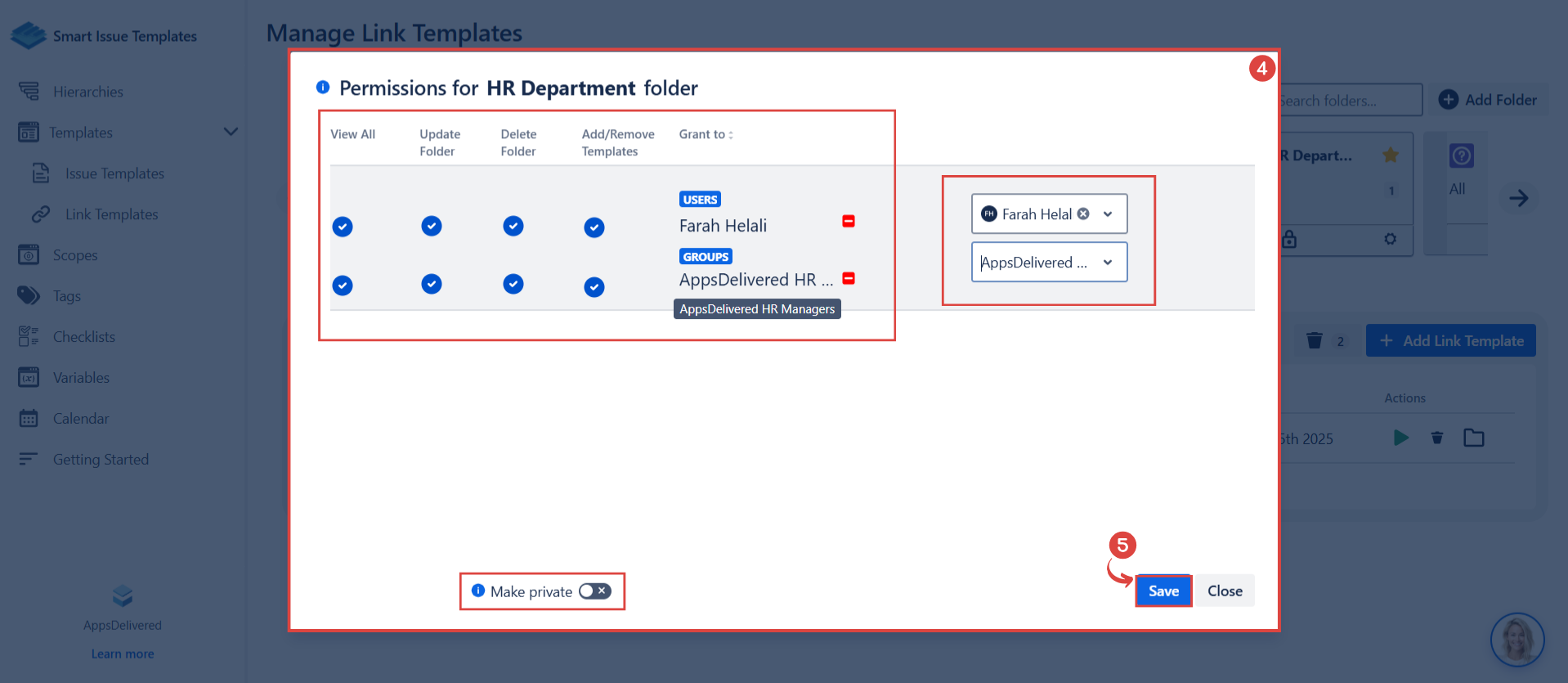Uncheck View All for Farah Helali
The width and height of the screenshot is (1568, 683).
coord(343,227)
